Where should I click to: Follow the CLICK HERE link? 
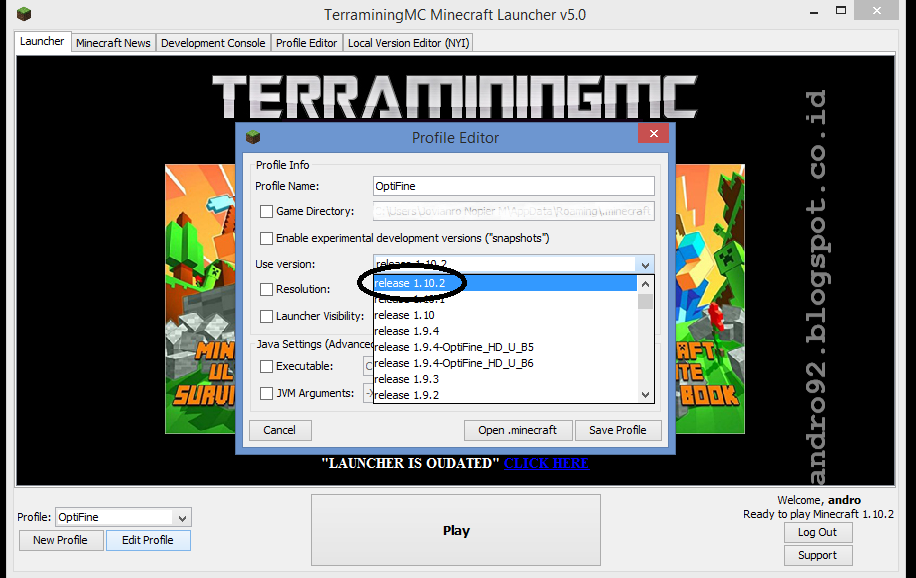point(546,463)
